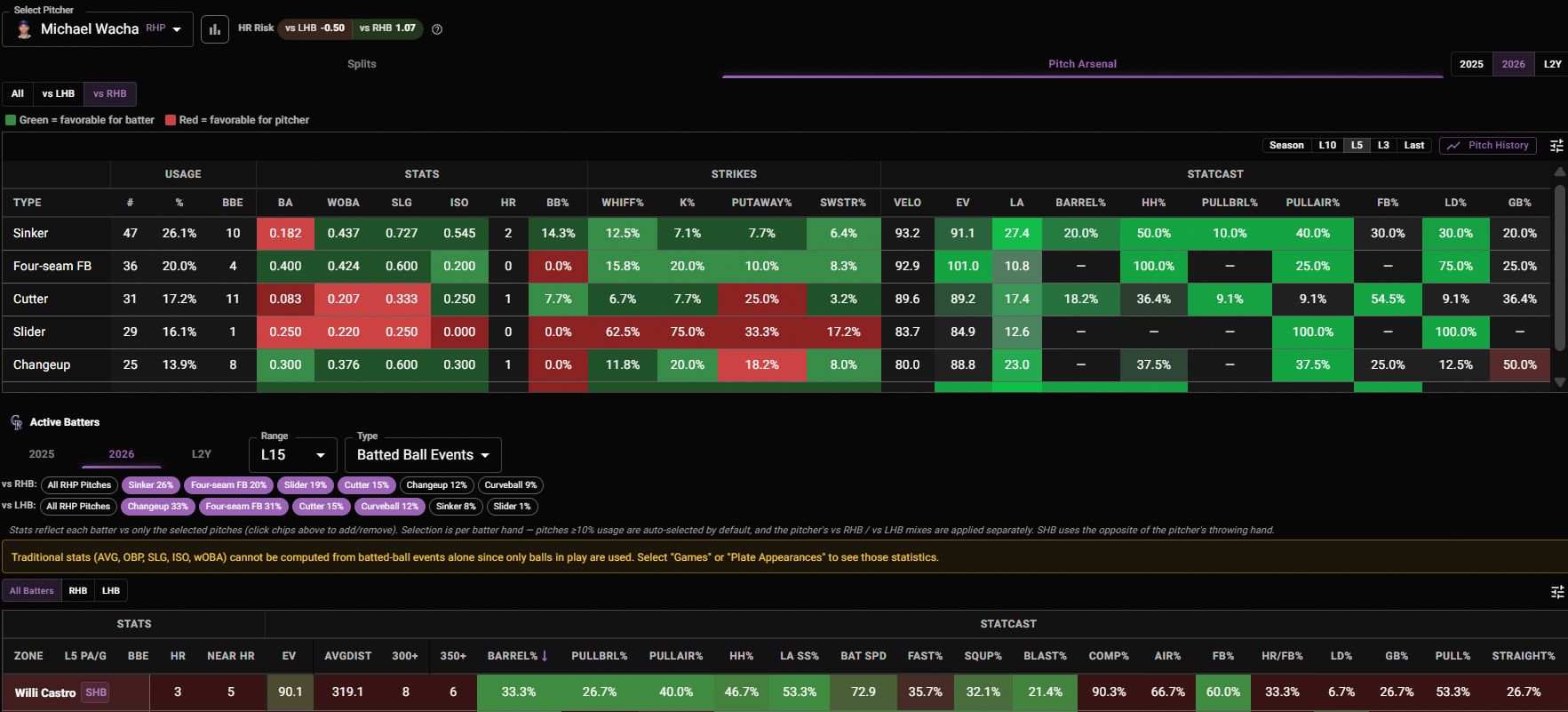The width and height of the screenshot is (1568, 712).
Task: Click the HR Risk help question-mark icon
Action: 437,29
